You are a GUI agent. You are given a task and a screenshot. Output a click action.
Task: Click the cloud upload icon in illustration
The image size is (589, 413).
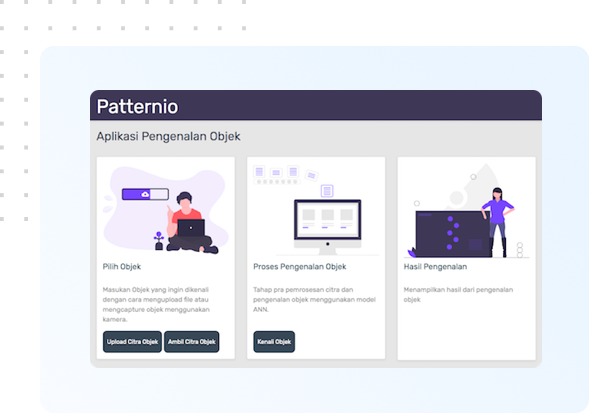pyautogui.click(x=145, y=194)
